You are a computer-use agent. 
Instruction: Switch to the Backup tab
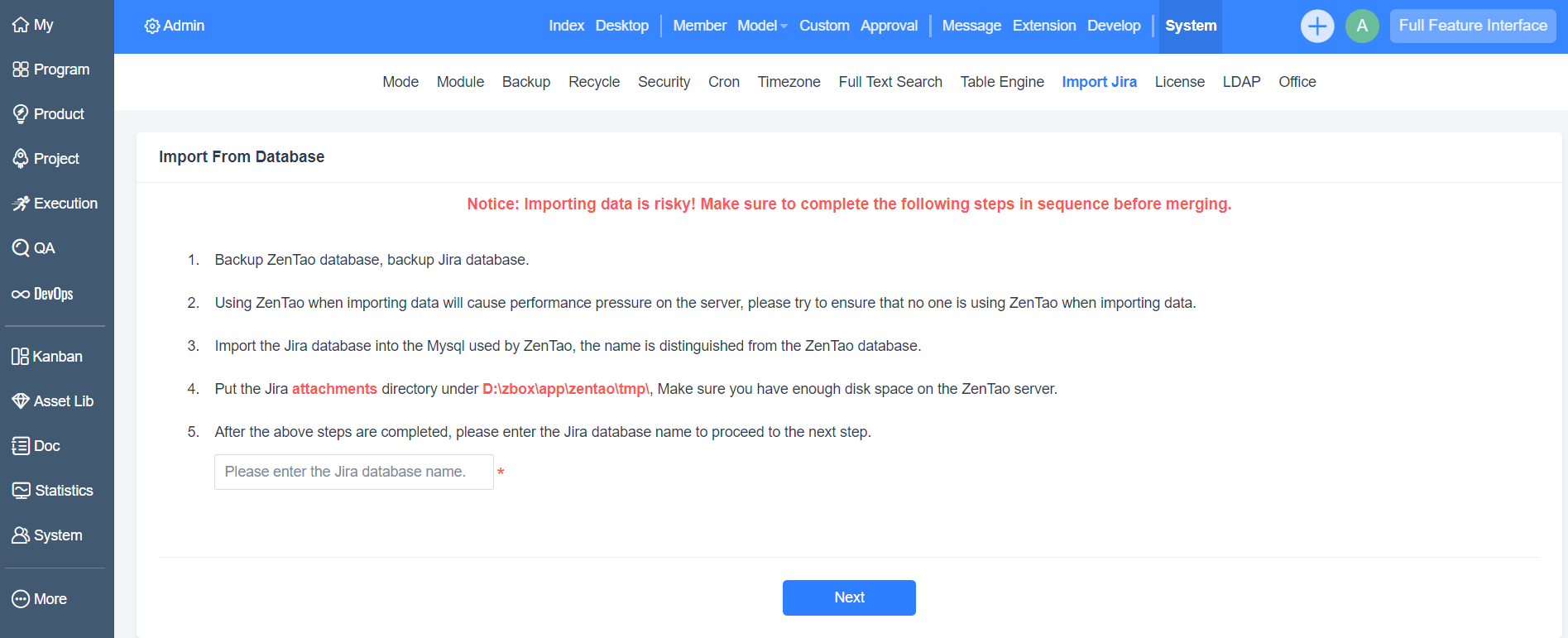(525, 82)
